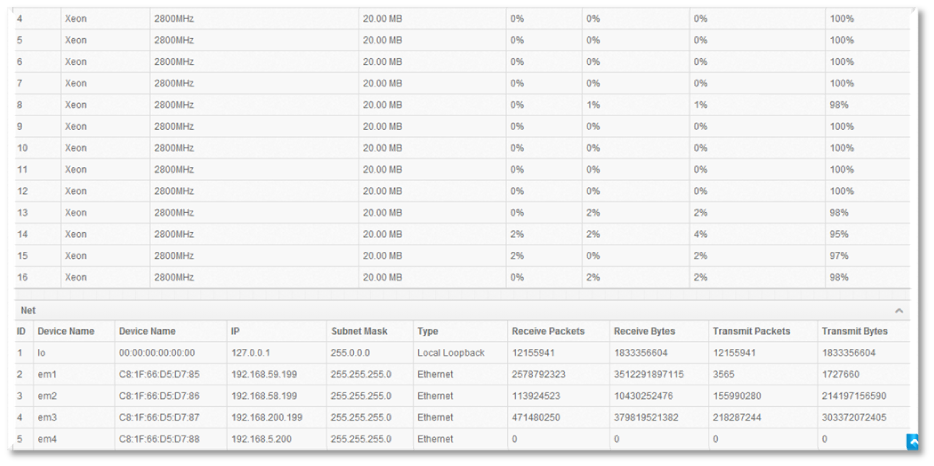
Task: Collapse the Net panel with its chevron
Action: pyautogui.click(x=899, y=311)
